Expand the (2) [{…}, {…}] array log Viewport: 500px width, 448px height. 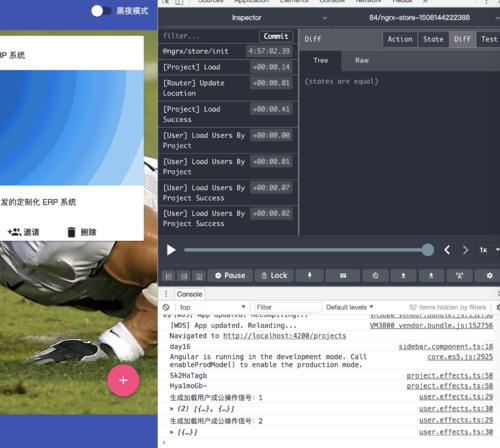[x=172, y=409]
